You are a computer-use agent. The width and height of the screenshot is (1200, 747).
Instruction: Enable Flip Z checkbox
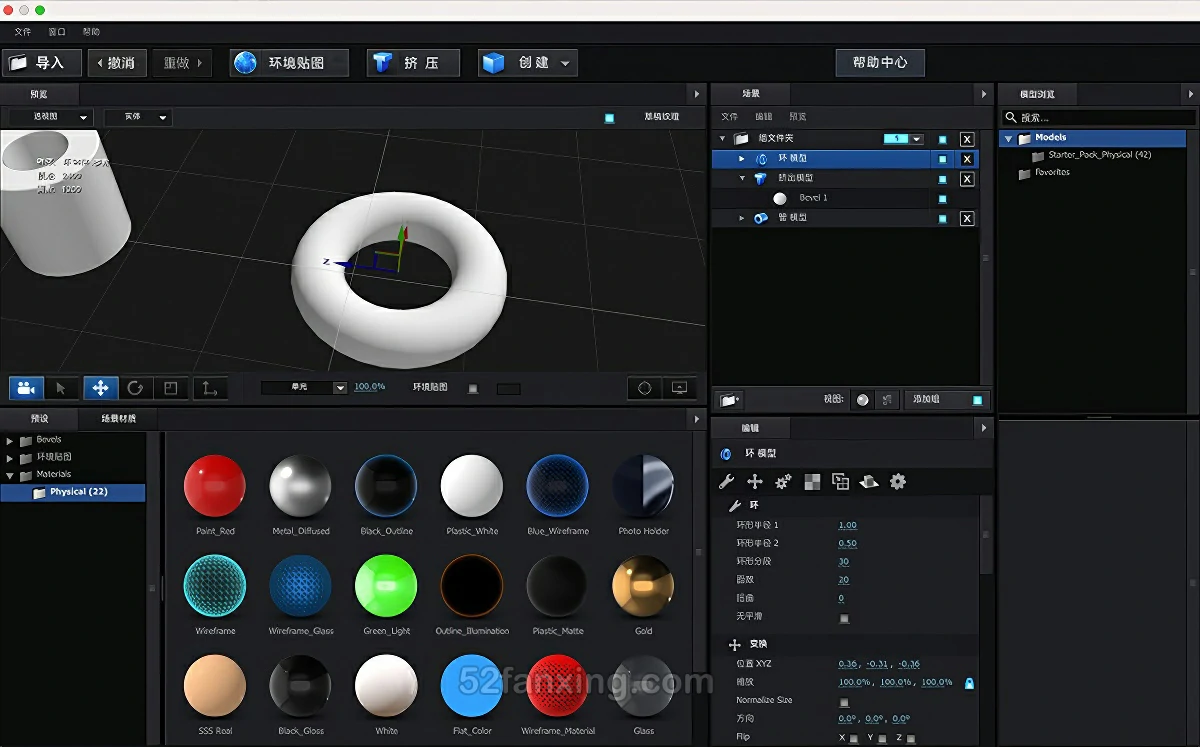[909, 739]
